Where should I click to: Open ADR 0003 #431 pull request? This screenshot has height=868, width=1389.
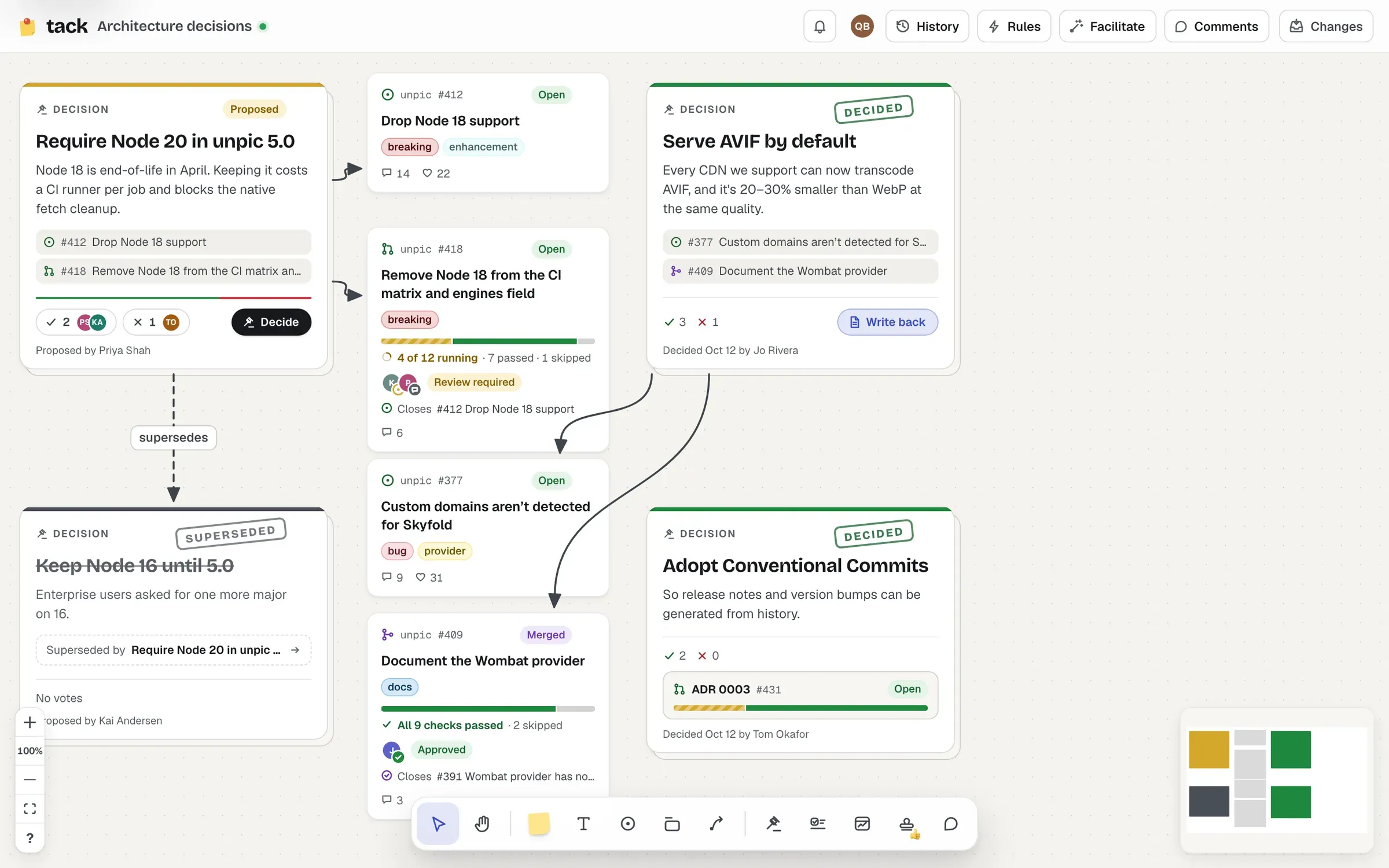800,695
